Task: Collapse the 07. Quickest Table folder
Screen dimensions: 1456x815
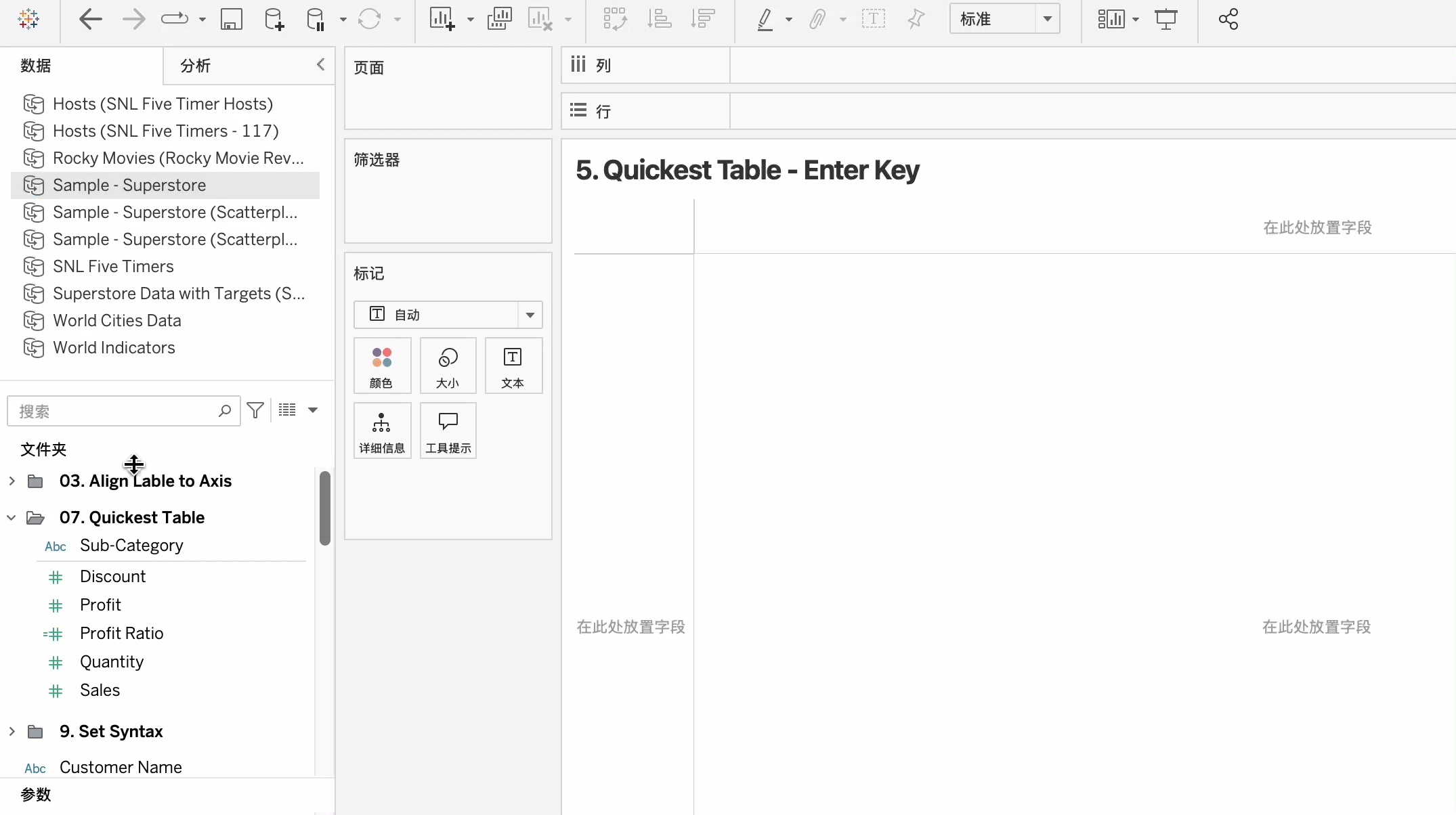Action: point(12,518)
